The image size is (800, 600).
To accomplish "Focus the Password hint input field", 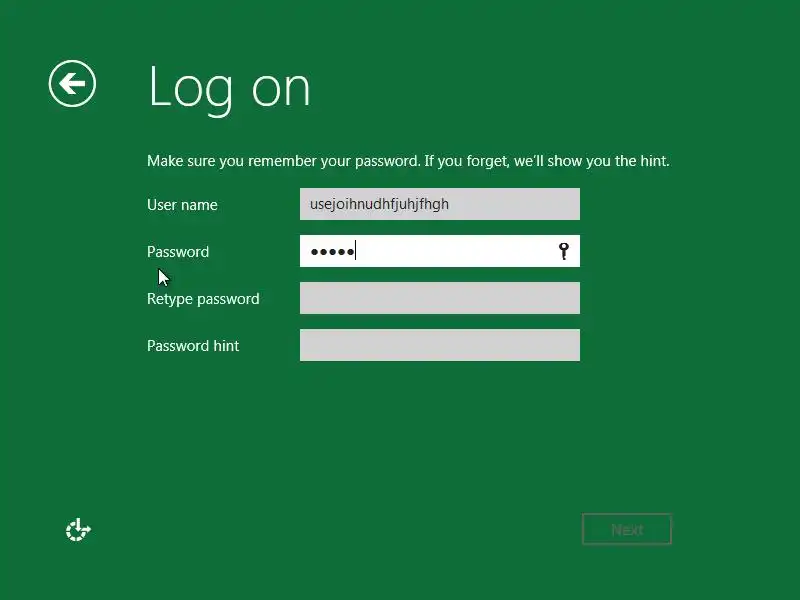I will [x=440, y=345].
